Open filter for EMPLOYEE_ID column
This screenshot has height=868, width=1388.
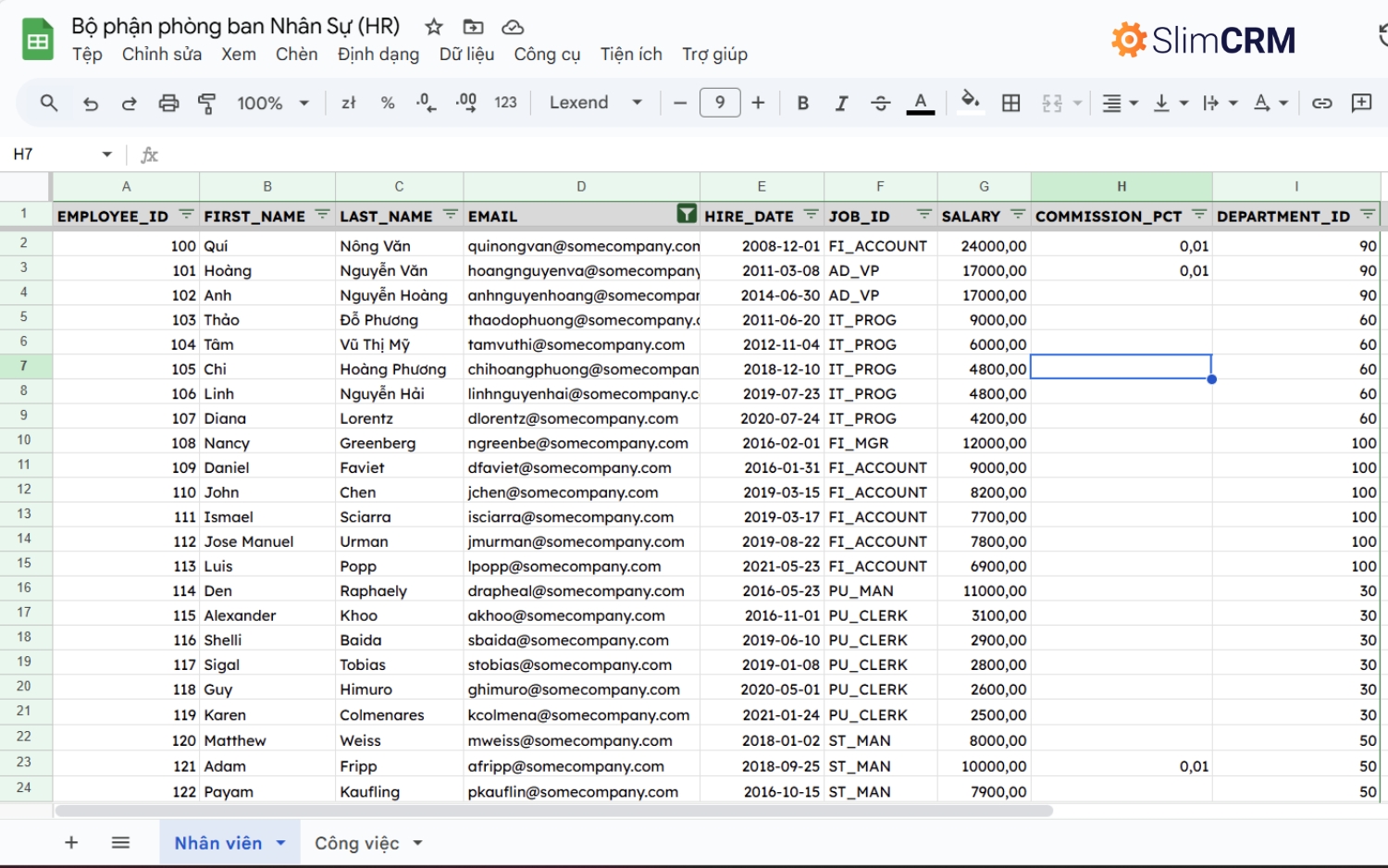[186, 215]
